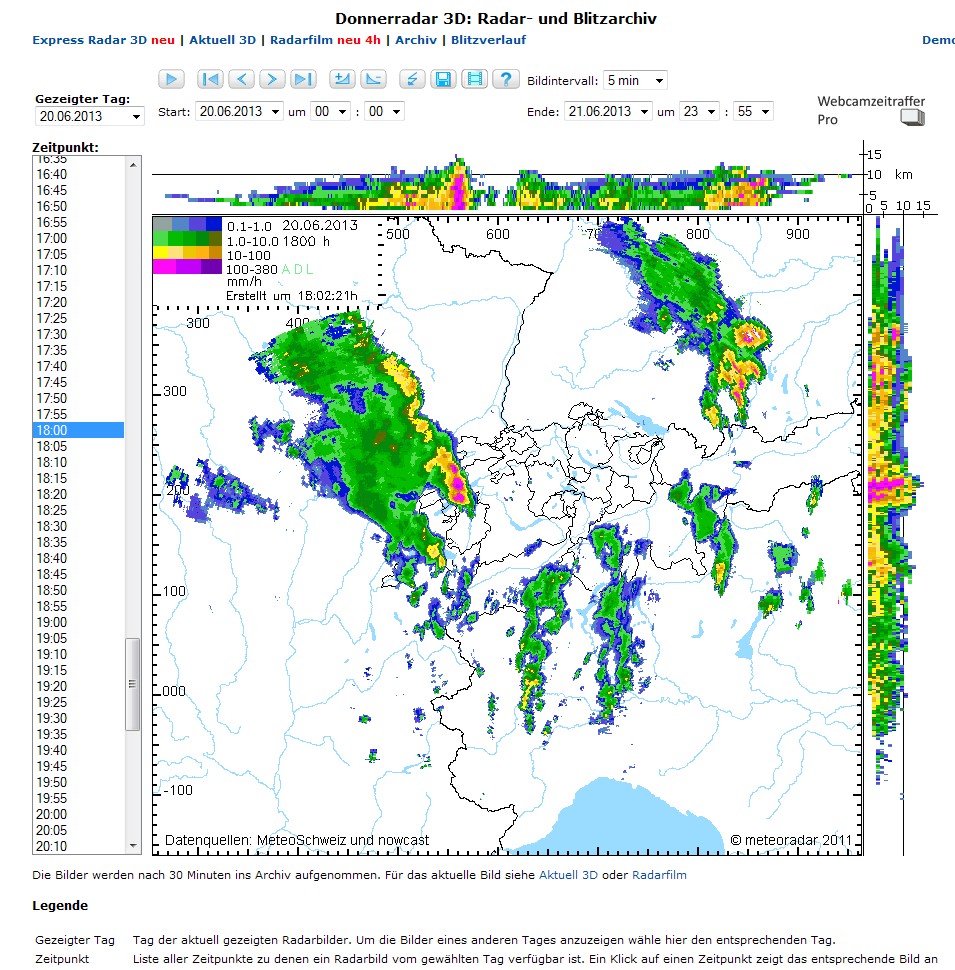The width and height of the screenshot is (955, 970).
Task: Select time 17:00 in Zeitpunkt list
Action: point(79,239)
